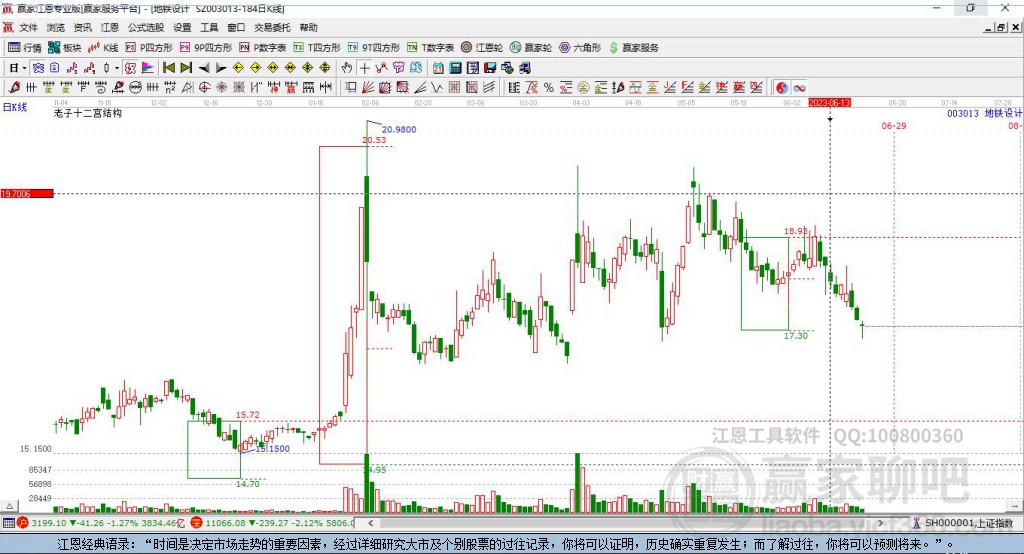Open the 工具 menu
This screenshot has width=1024, height=554.
[209, 27]
